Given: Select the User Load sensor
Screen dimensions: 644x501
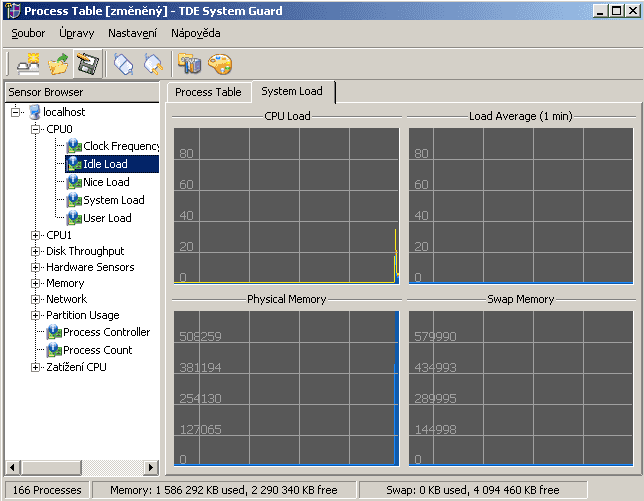Looking at the screenshot, I should click(107, 218).
